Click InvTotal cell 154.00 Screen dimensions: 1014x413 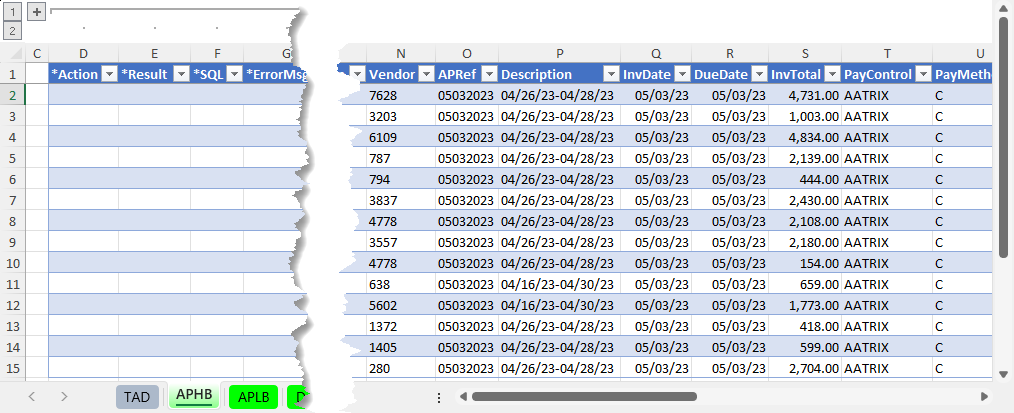(x=805, y=263)
